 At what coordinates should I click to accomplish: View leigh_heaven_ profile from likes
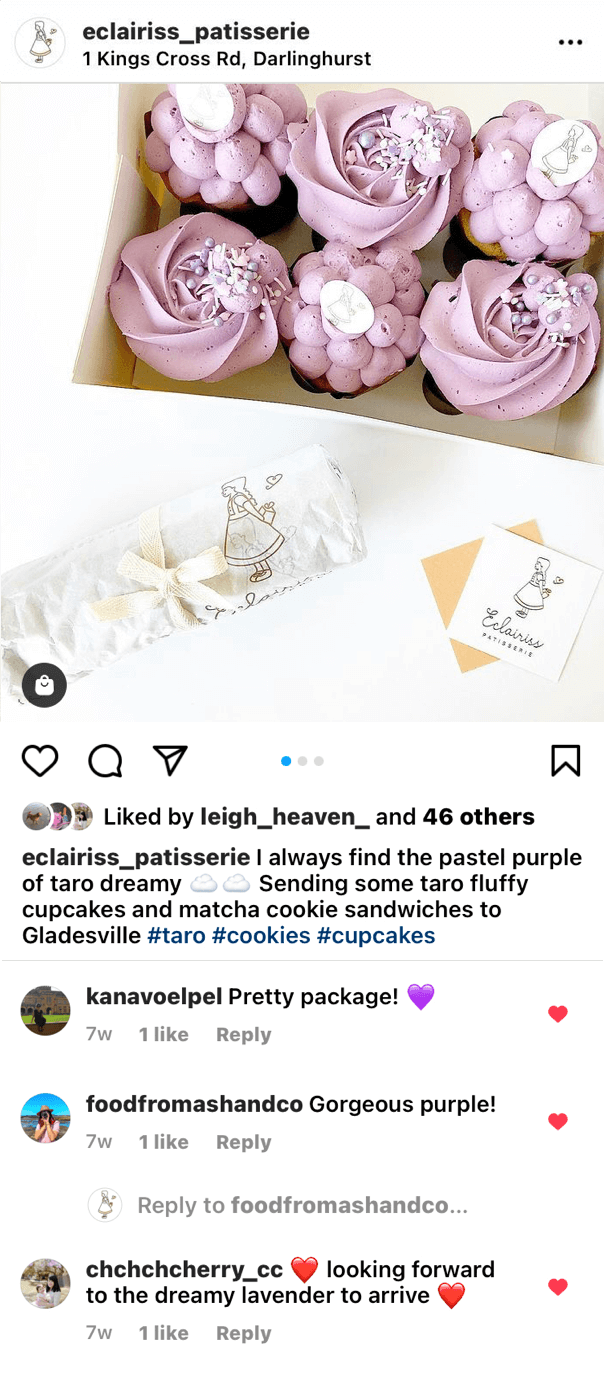285,817
